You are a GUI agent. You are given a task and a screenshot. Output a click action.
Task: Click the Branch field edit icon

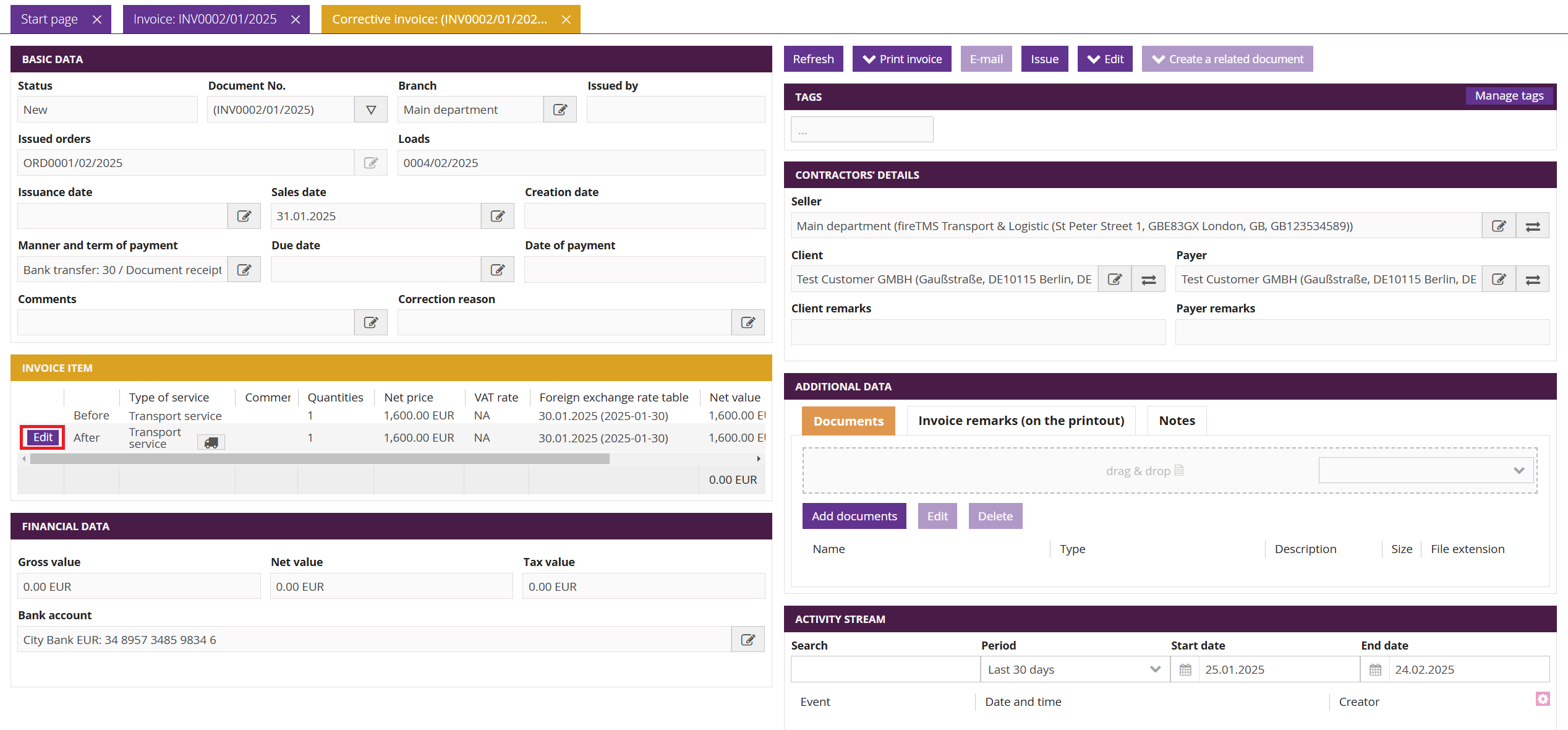(560, 109)
